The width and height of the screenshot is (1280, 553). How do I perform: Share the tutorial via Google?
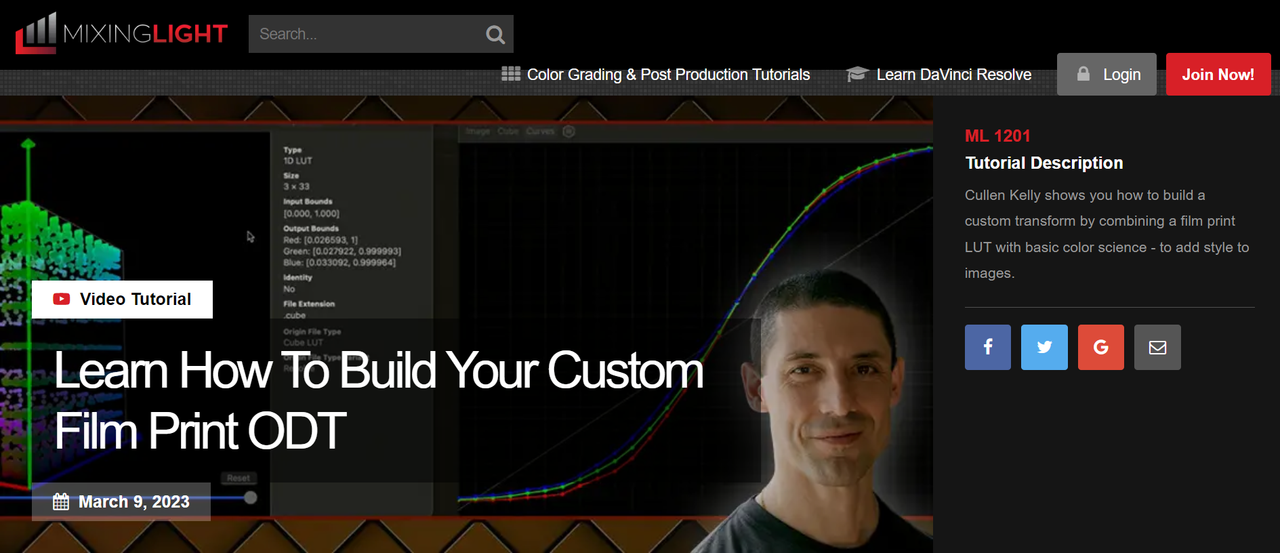point(1101,347)
